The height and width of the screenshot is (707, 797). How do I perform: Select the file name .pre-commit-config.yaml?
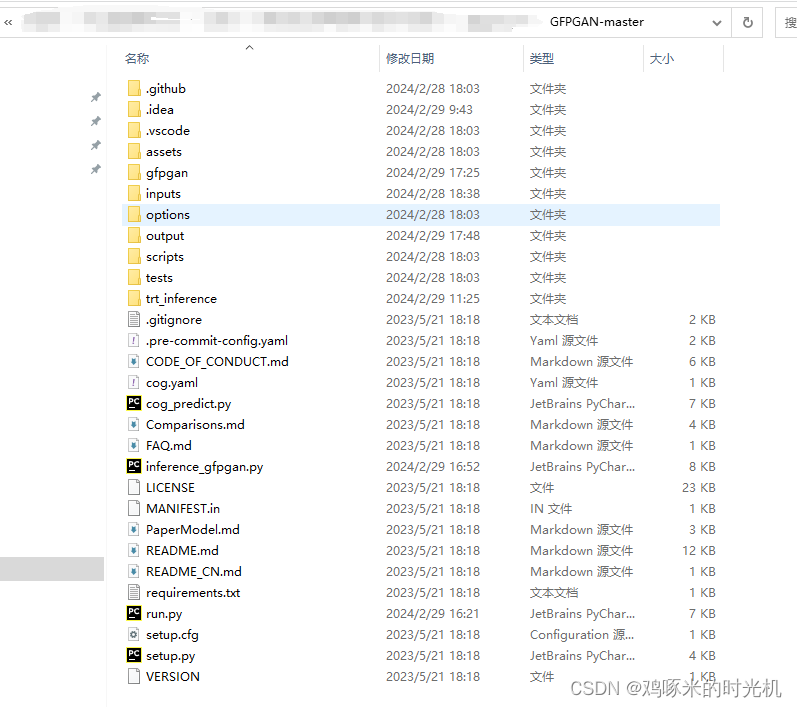[x=217, y=341]
